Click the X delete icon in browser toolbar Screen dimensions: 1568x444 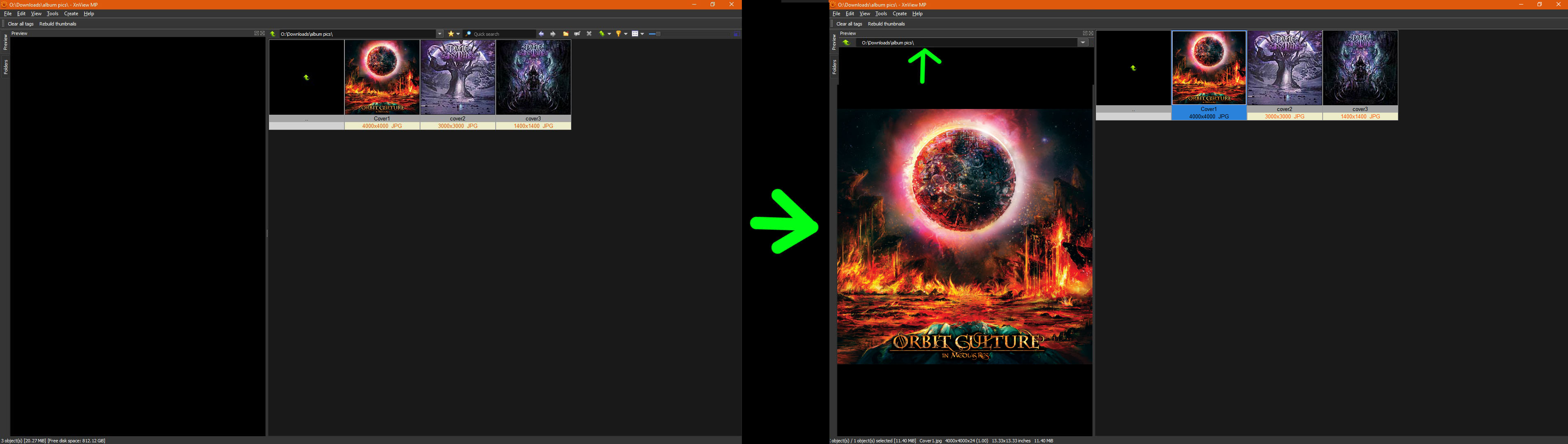589,34
